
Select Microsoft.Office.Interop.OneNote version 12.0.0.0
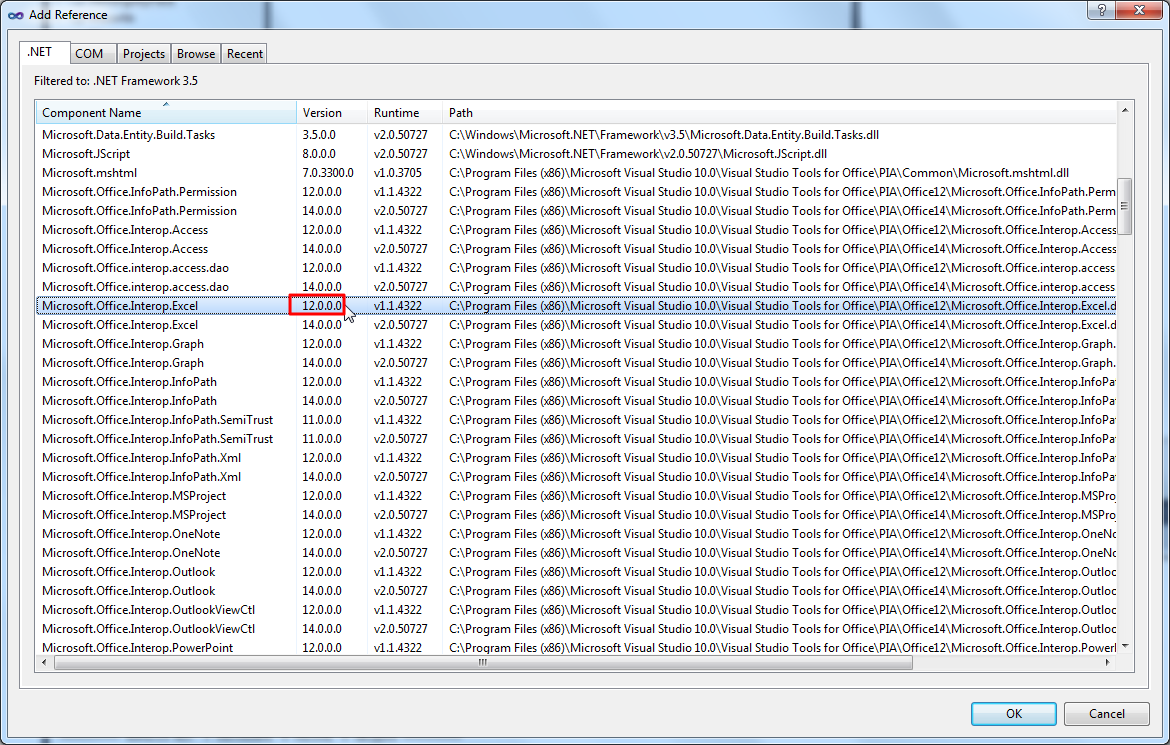tap(576, 534)
